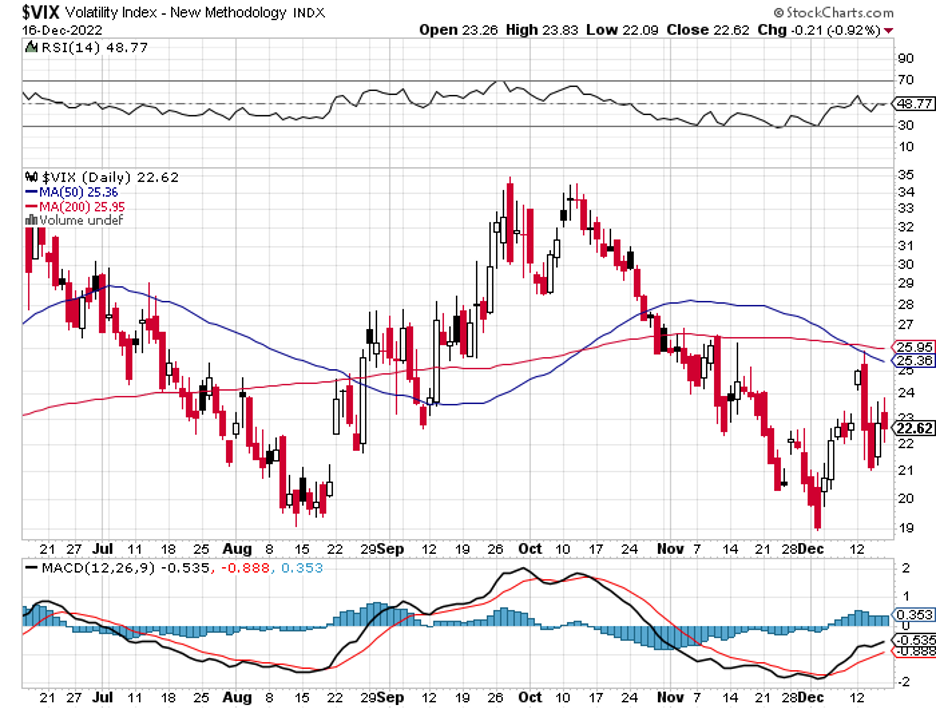Click the 0.353 MACD histogram tag

click(x=914, y=614)
